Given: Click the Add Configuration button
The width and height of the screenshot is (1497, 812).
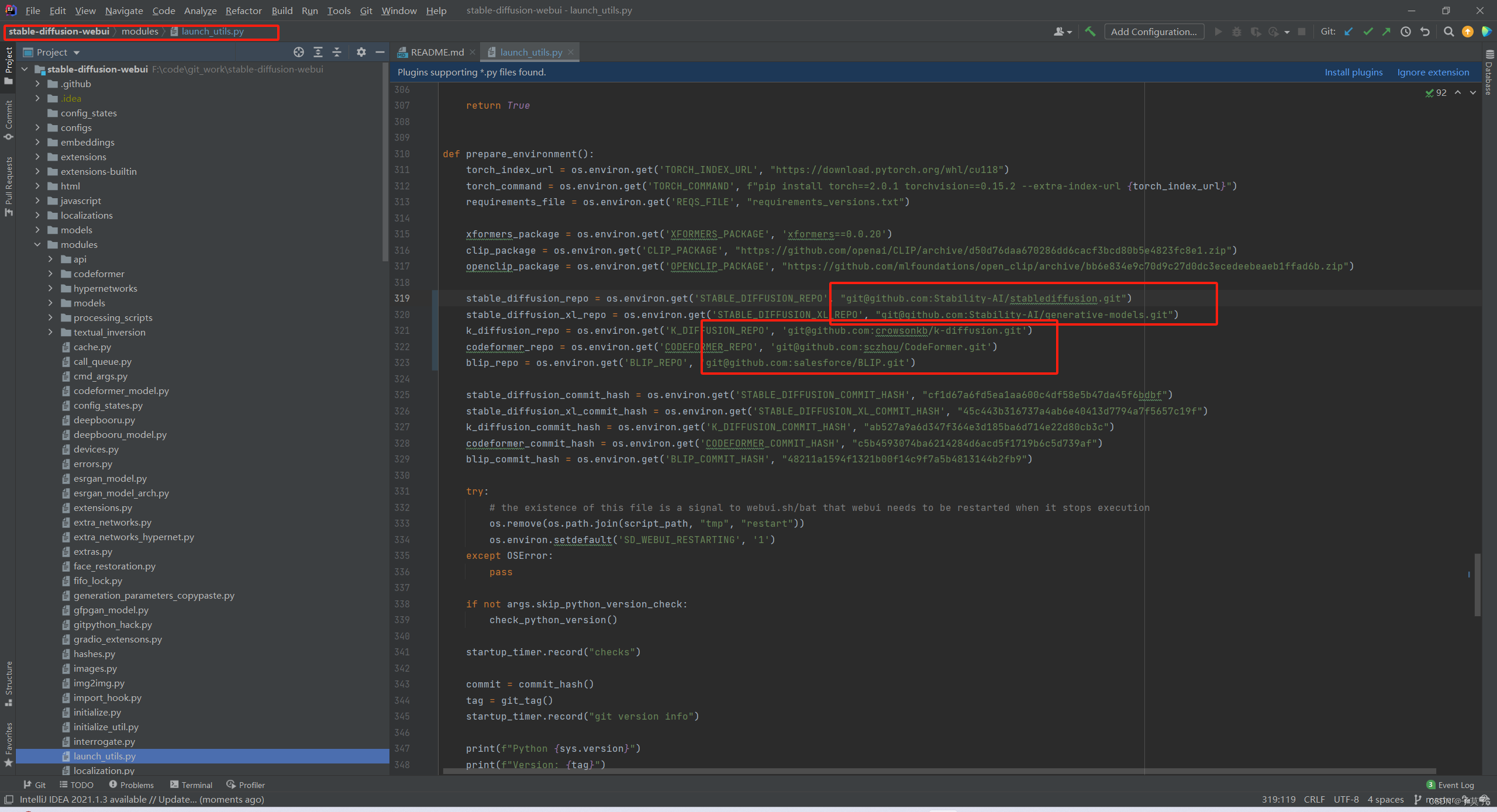Looking at the screenshot, I should (1153, 32).
